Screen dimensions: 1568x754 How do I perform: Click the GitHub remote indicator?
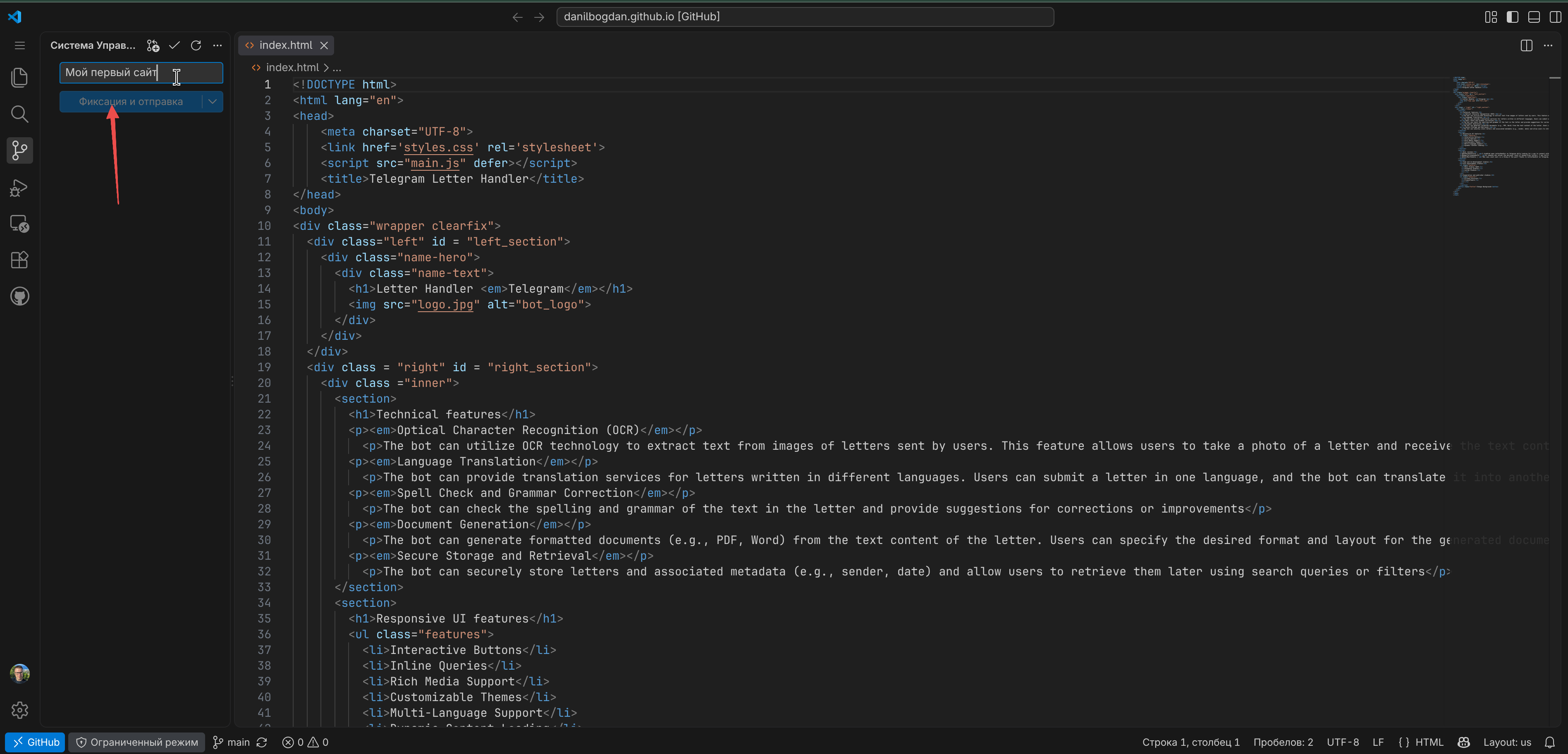[35, 742]
